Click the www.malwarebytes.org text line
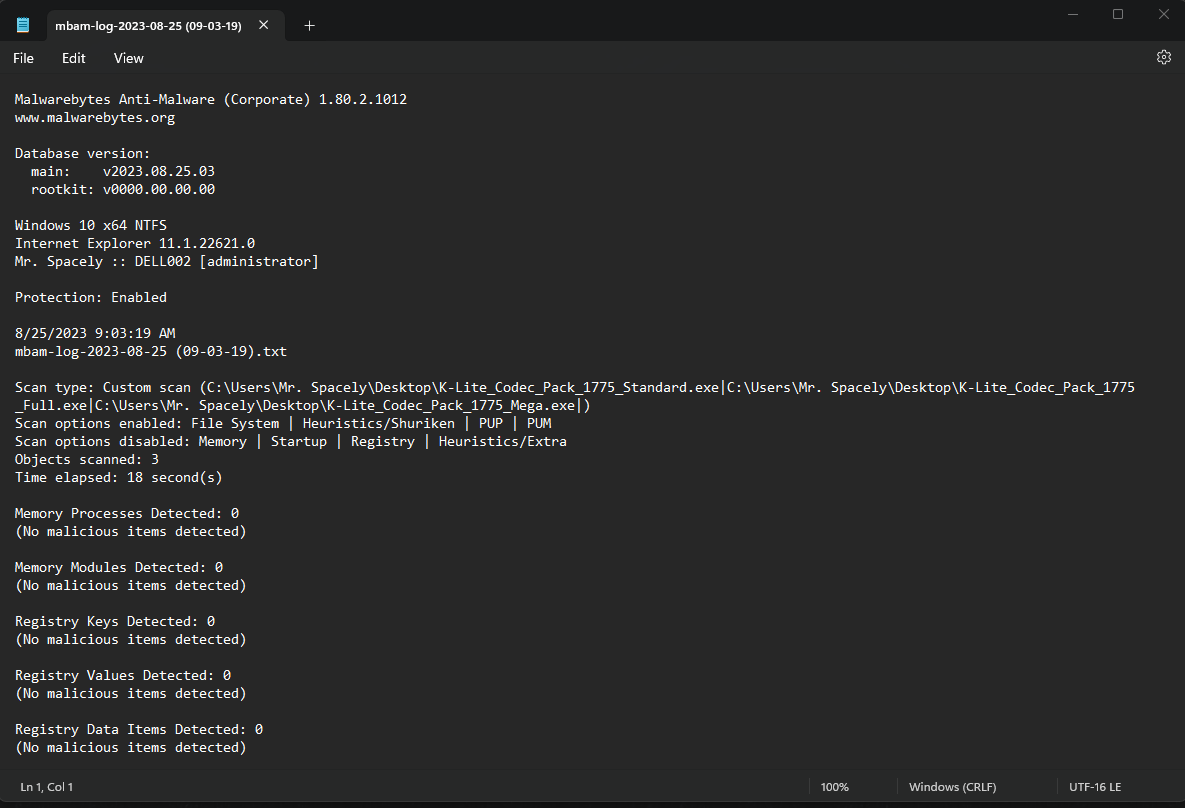The height and width of the screenshot is (808, 1185). (95, 117)
